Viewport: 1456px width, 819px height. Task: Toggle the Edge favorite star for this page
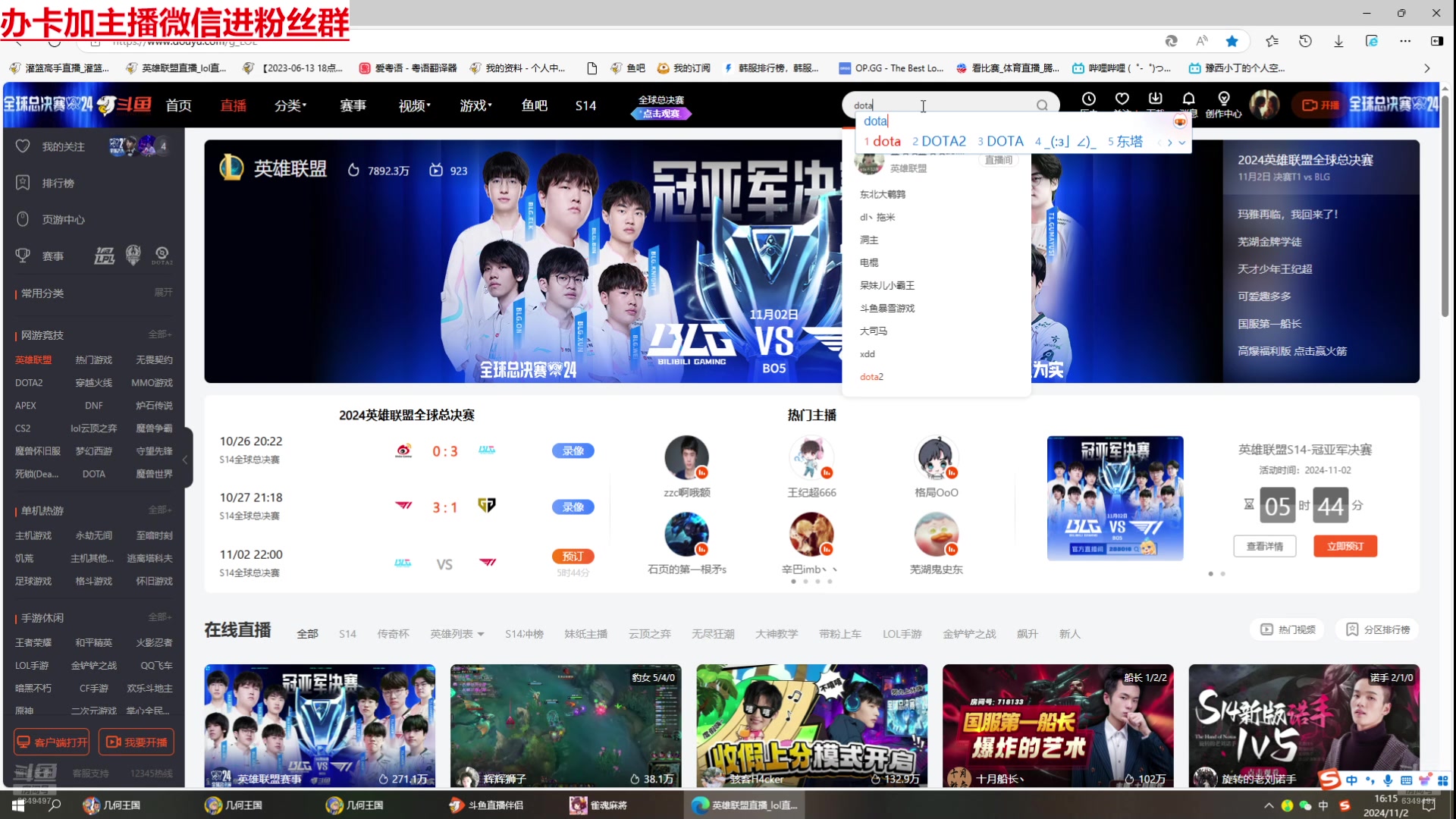1232,41
